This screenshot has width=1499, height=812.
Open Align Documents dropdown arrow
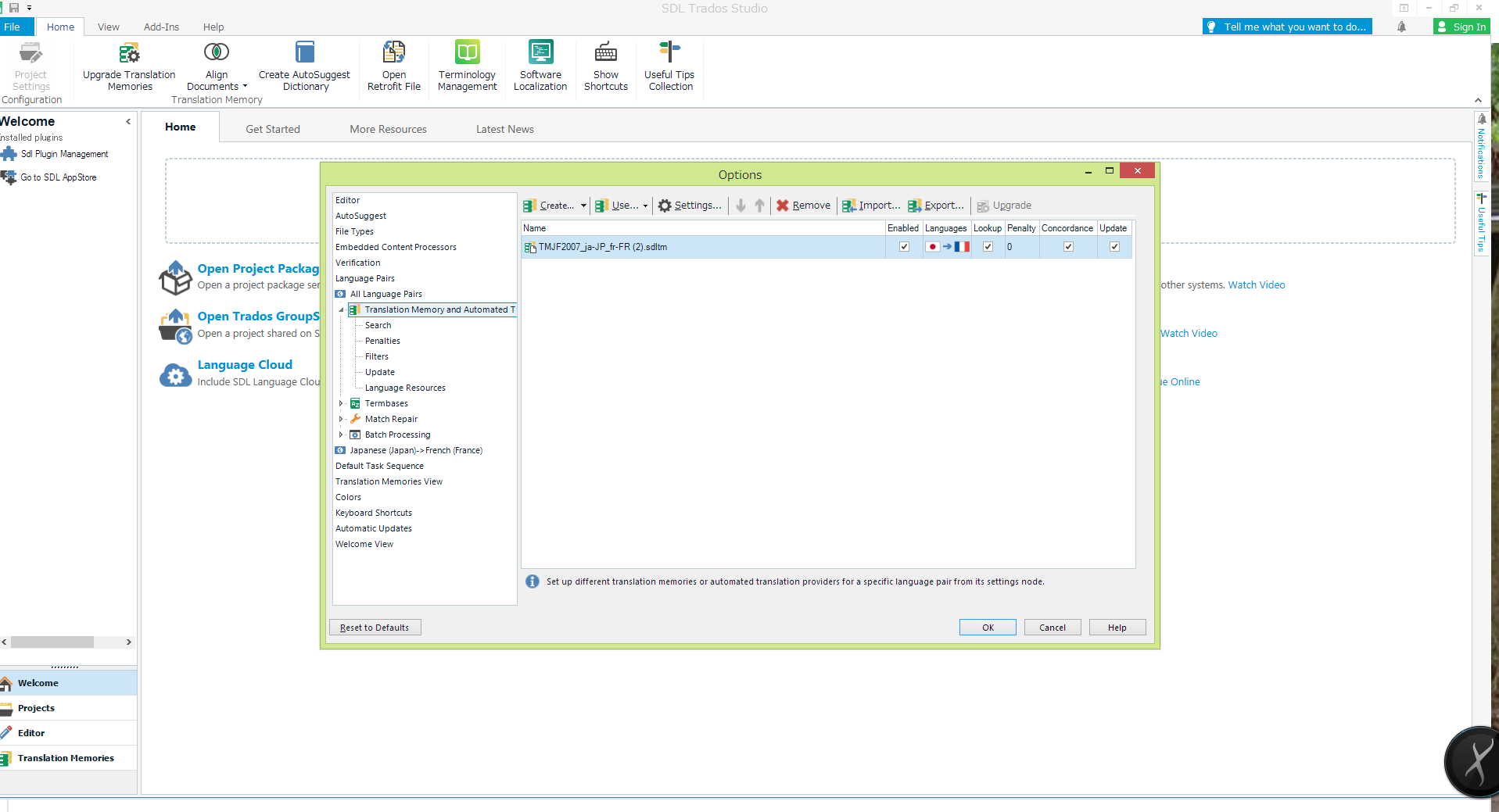click(x=246, y=87)
